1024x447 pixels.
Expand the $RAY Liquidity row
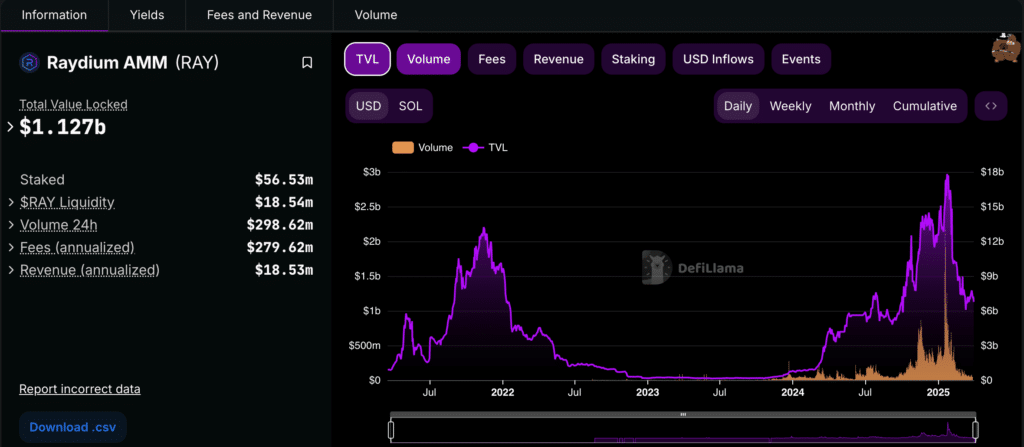point(11,203)
